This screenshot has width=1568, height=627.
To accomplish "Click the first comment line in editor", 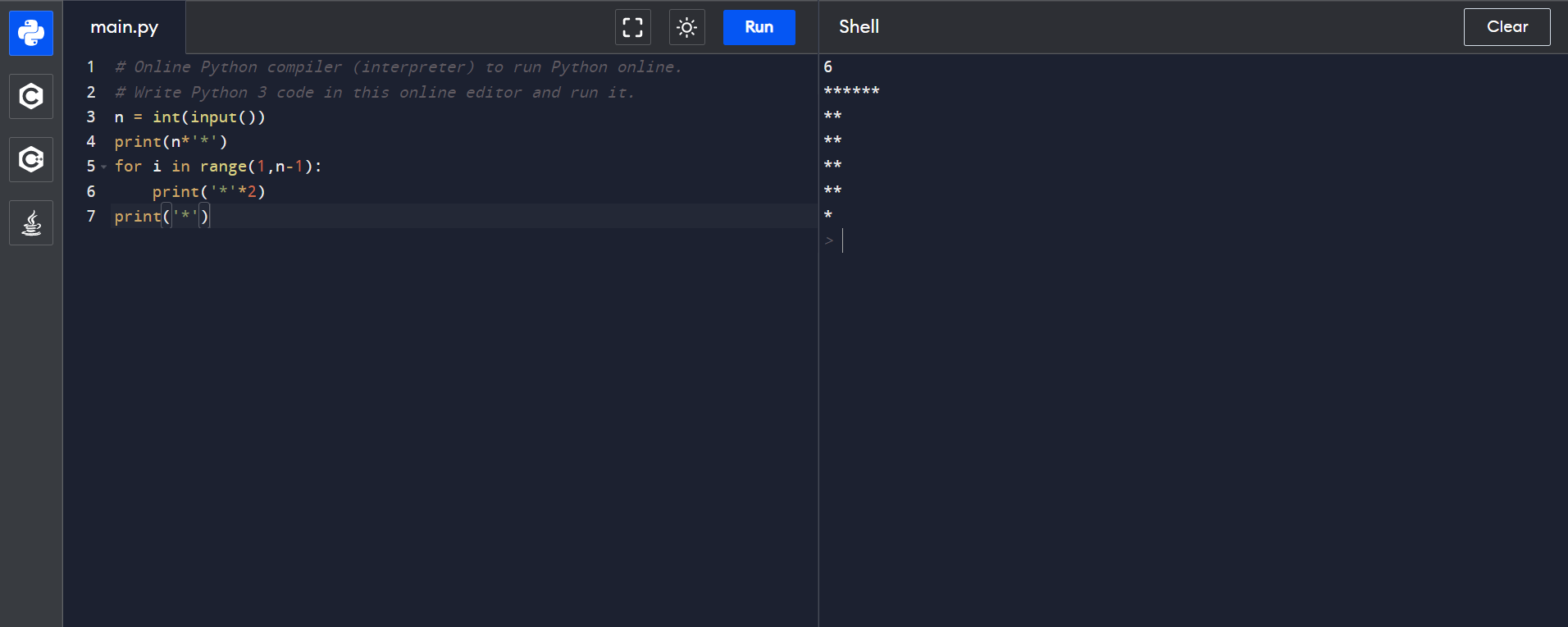I will coord(398,67).
